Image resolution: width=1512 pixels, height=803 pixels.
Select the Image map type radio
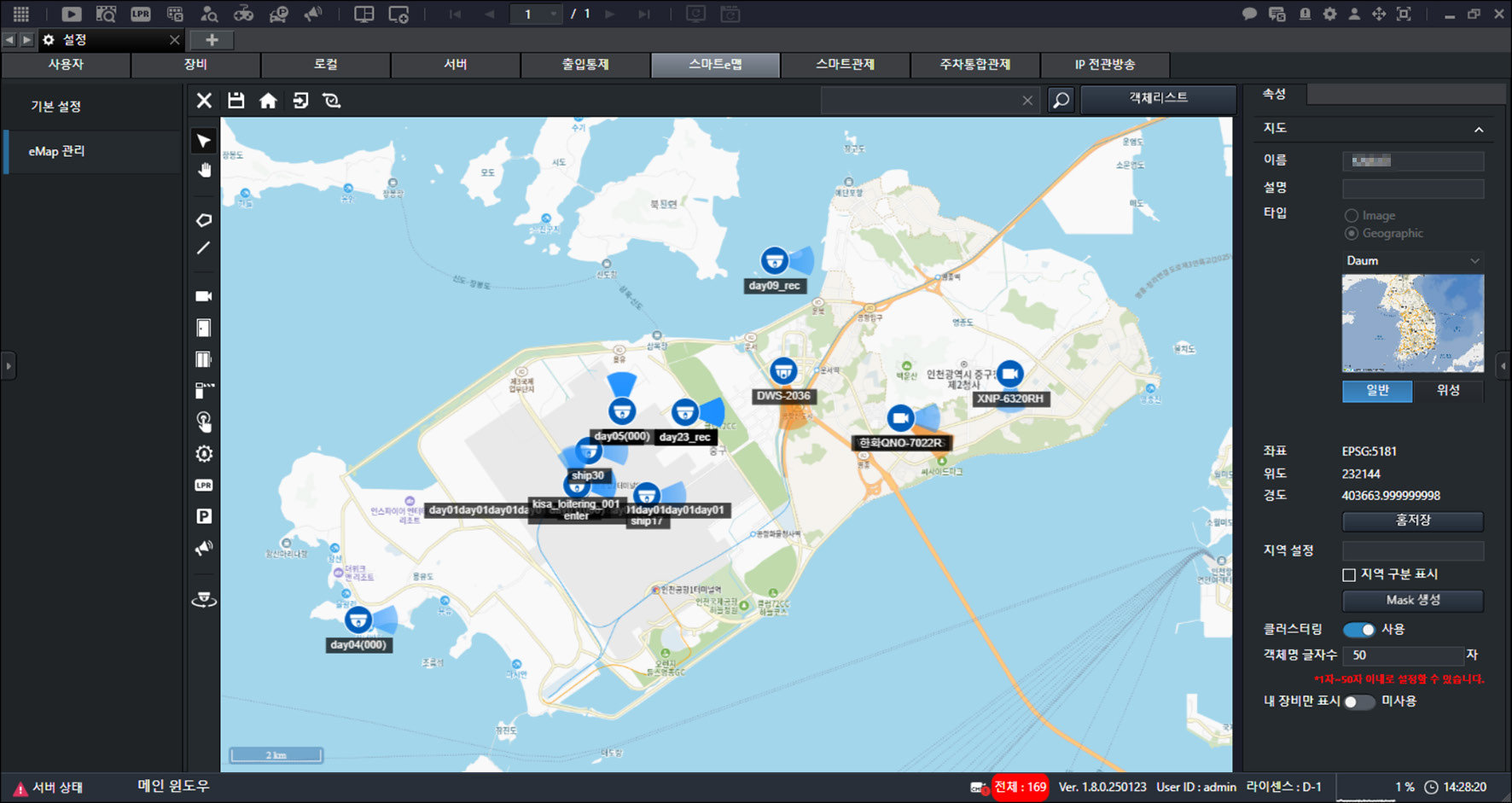coord(1352,216)
